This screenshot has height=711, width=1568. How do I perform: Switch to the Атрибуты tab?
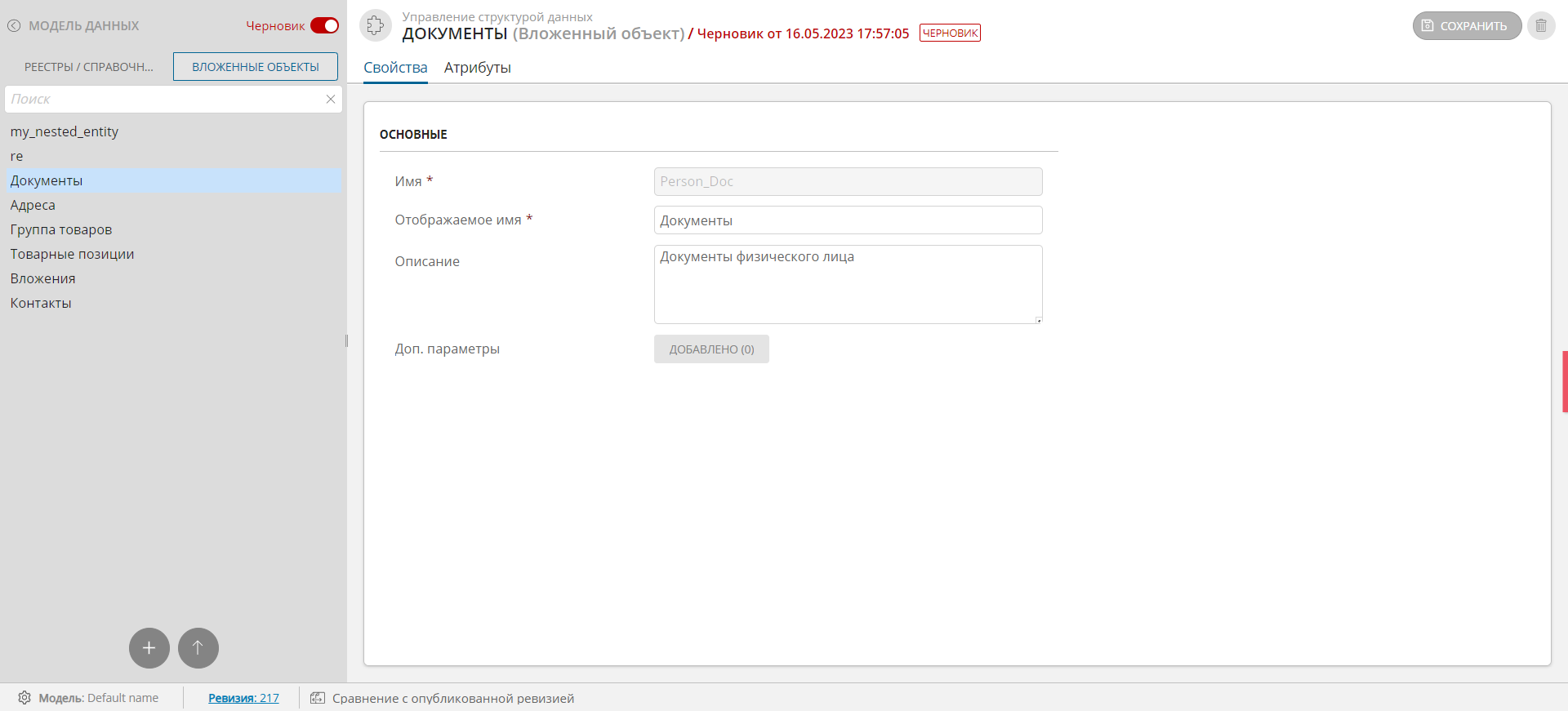477,68
